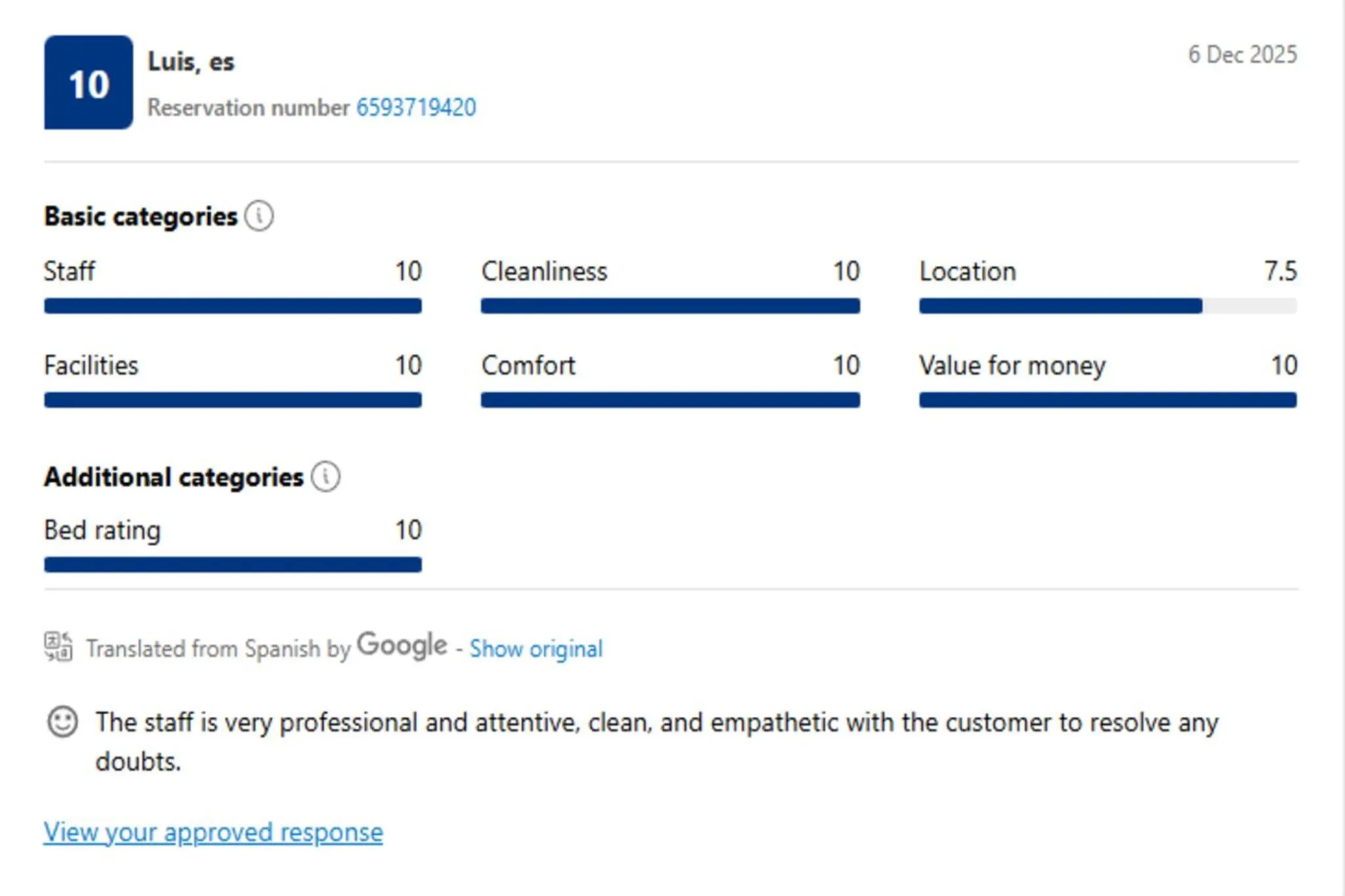The height and width of the screenshot is (896, 1345).
Task: Click the 7.5 Location score value
Action: pyautogui.click(x=1280, y=271)
